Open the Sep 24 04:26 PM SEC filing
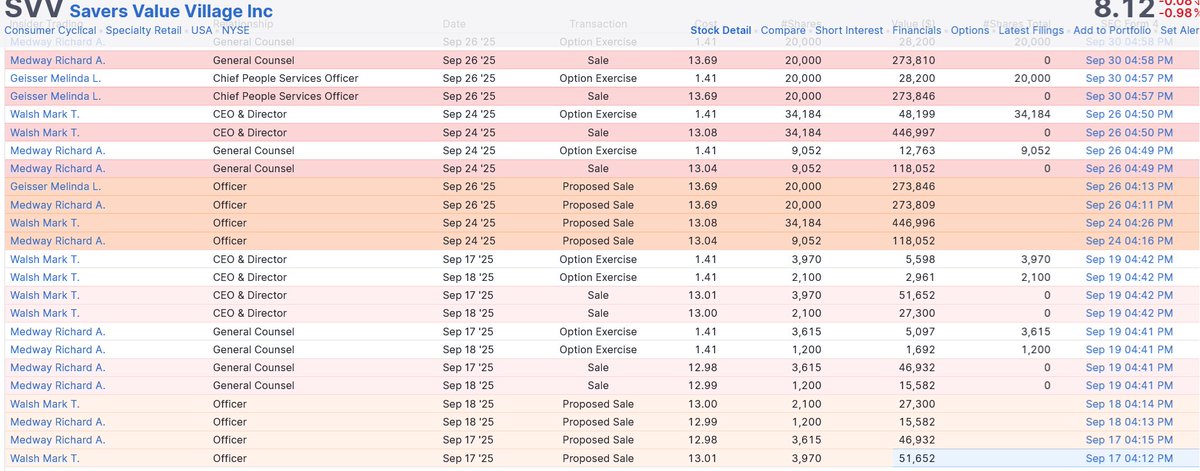Screen dimensions: 1200x471 pyautogui.click(x=1130, y=222)
